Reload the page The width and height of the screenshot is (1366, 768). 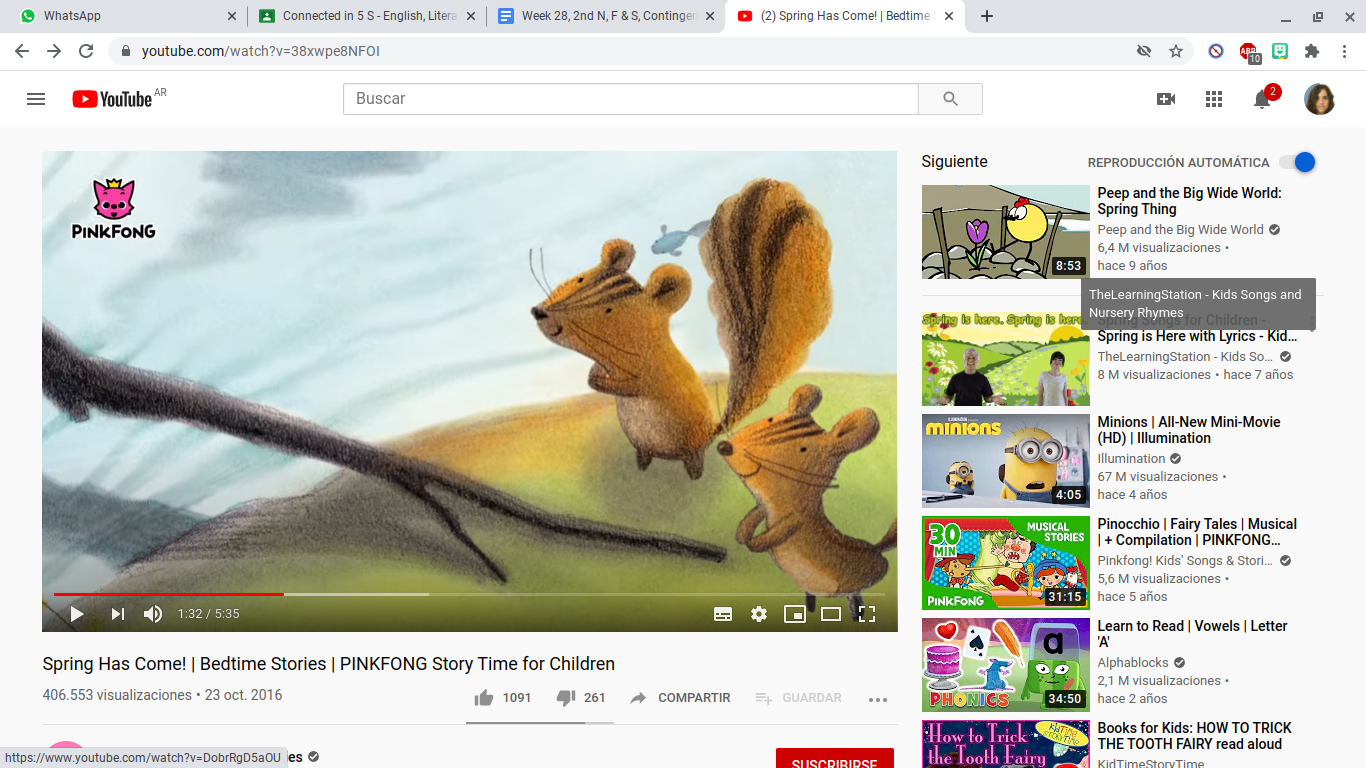(86, 51)
